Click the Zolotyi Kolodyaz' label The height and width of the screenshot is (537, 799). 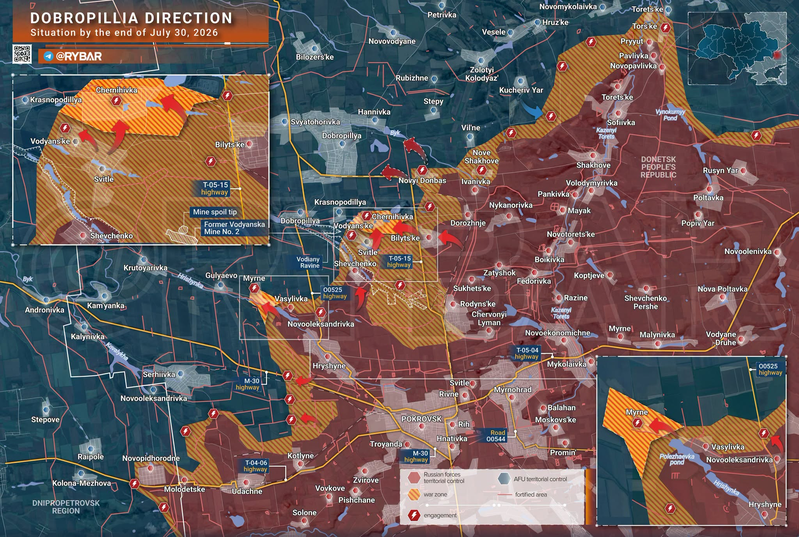tap(482, 74)
